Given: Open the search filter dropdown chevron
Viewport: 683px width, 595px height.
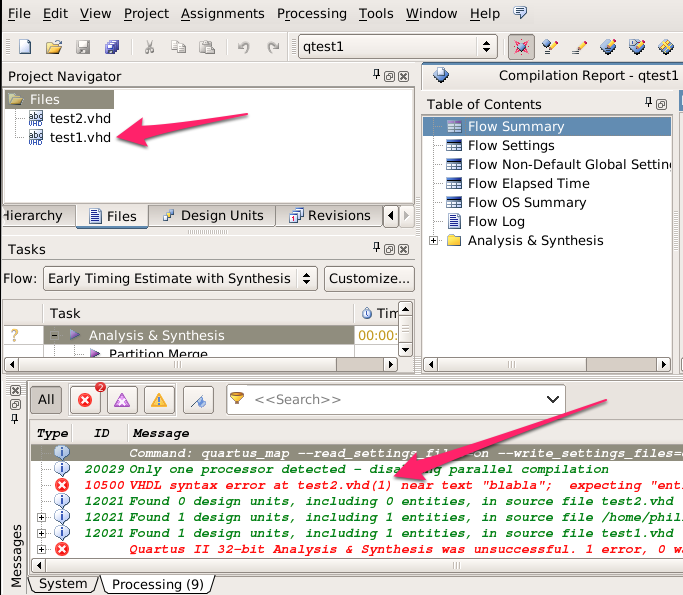Looking at the screenshot, I should coord(553,399).
